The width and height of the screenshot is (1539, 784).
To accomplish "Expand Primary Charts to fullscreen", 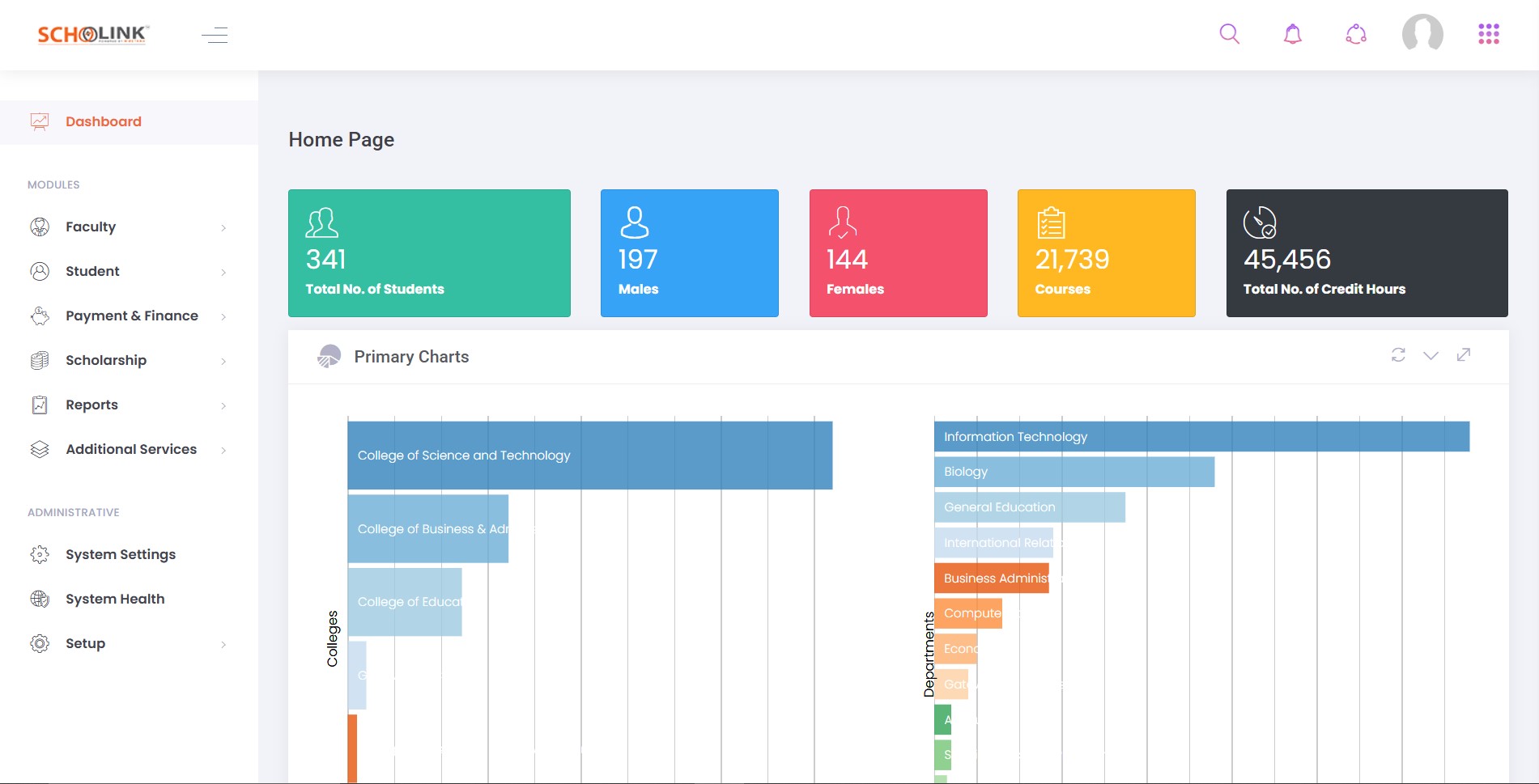I will click(x=1463, y=355).
